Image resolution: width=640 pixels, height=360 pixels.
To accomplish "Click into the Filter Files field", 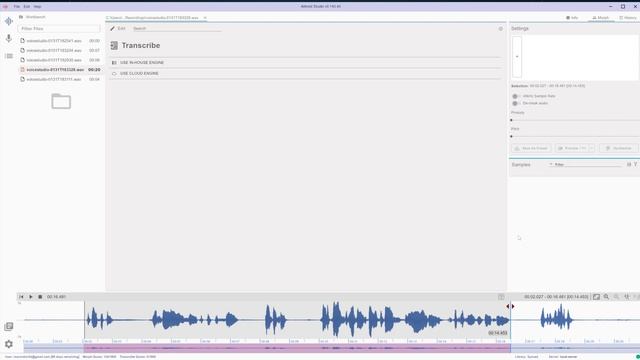I will click(59, 29).
